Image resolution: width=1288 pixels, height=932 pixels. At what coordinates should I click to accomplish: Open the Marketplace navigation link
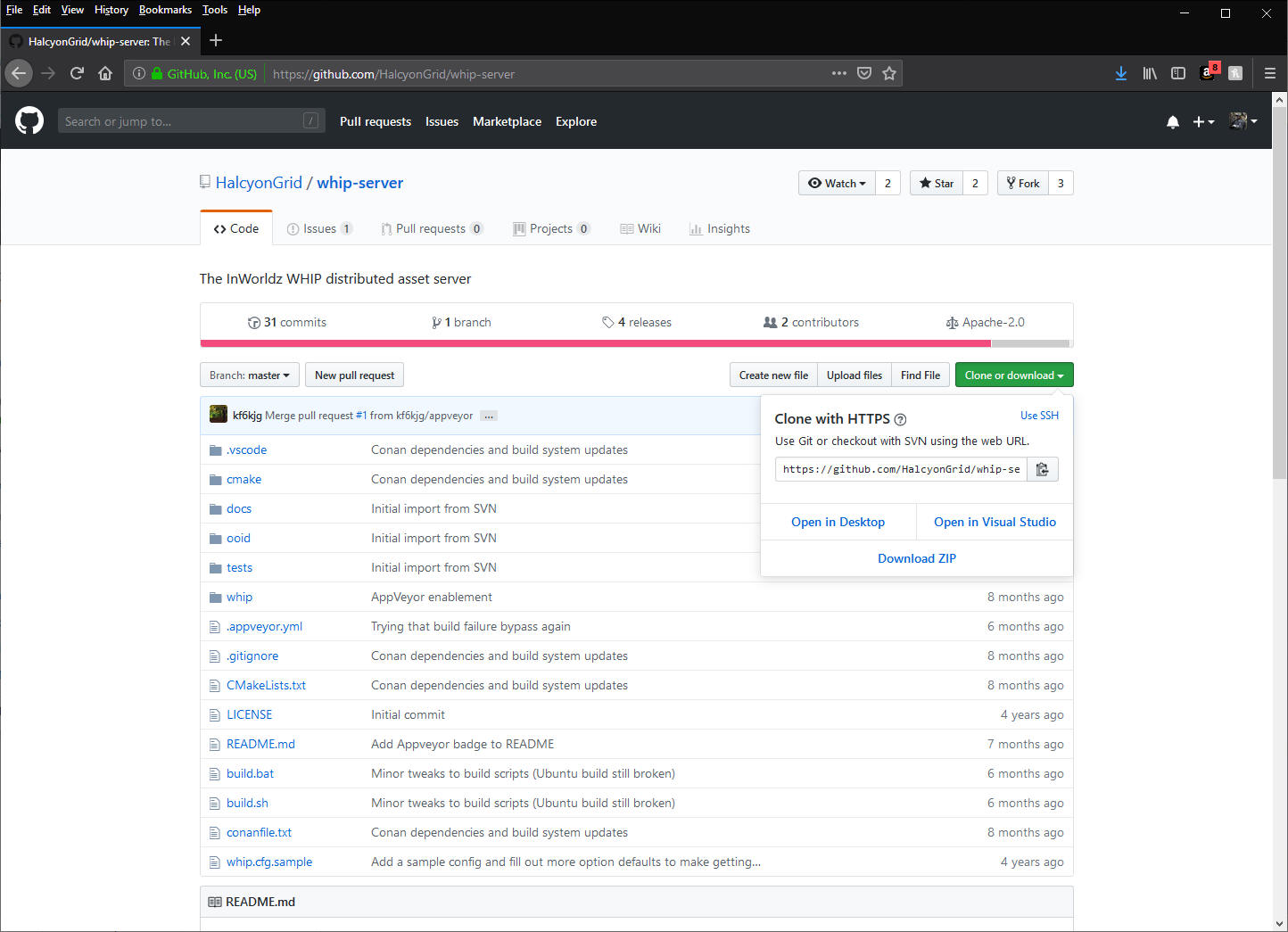click(507, 121)
